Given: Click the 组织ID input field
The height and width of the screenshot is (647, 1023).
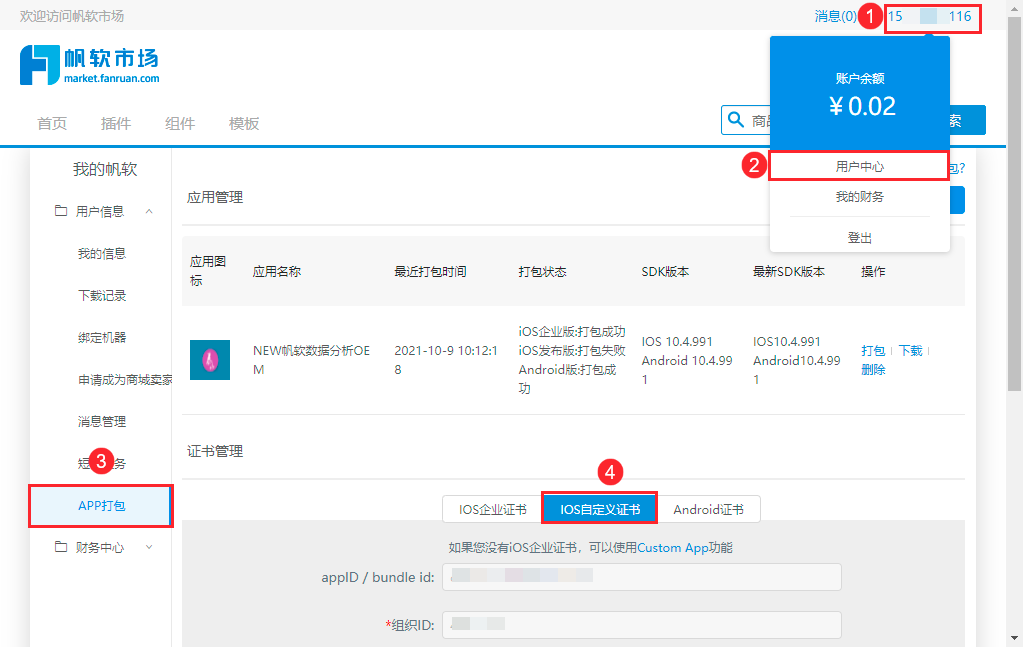Looking at the screenshot, I should coord(642,625).
